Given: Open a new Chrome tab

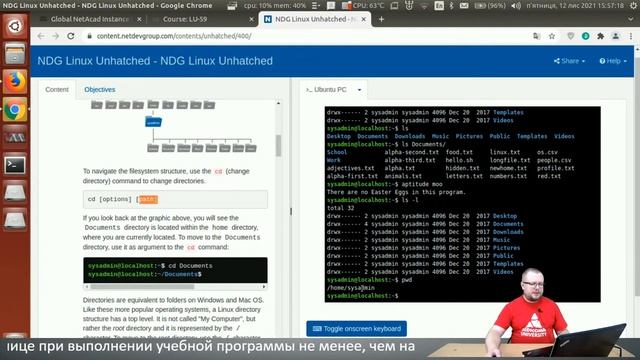Looking at the screenshot, I should pyautogui.click(x=381, y=19).
